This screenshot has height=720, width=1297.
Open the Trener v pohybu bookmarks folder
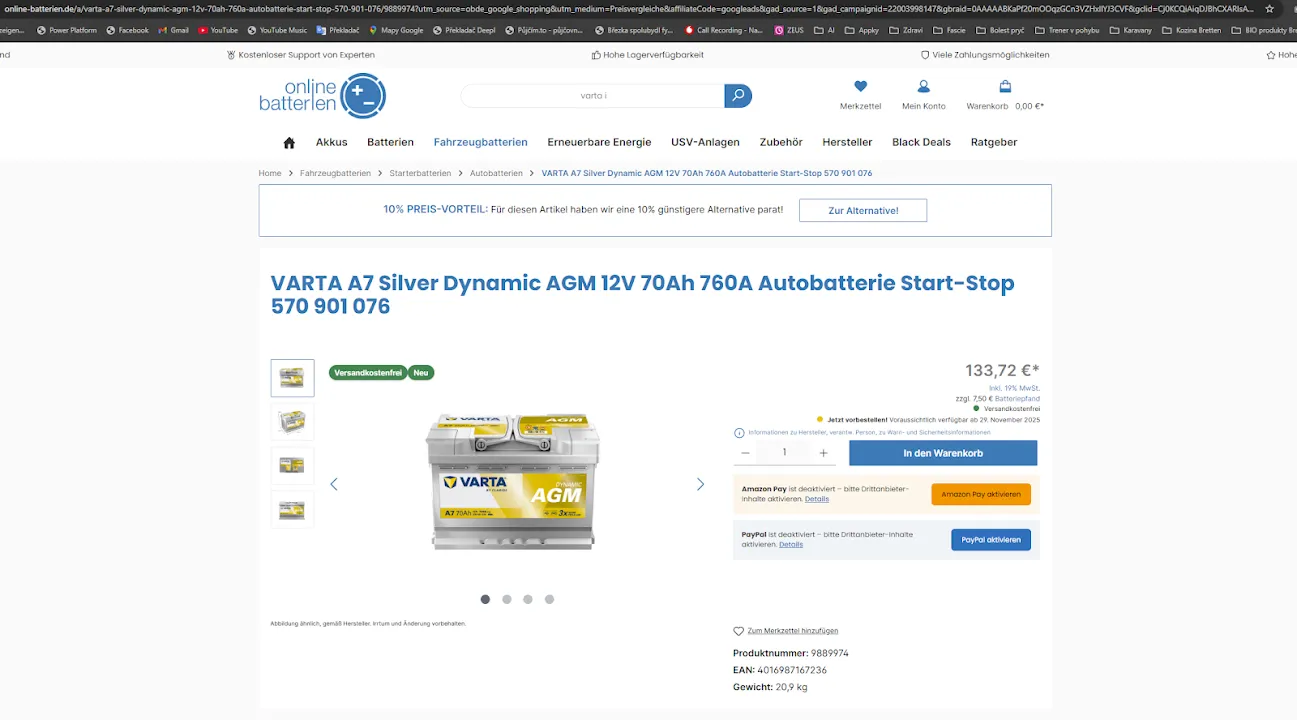coord(1067,30)
